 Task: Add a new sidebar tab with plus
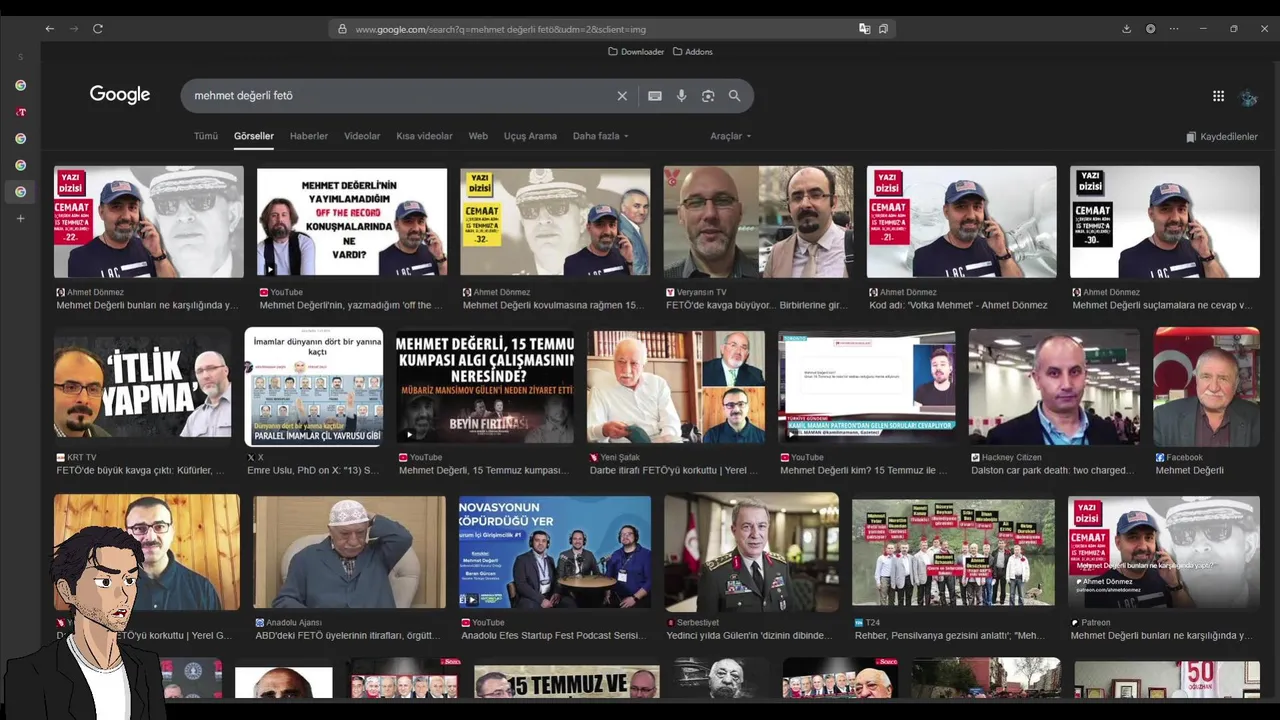(x=20, y=218)
